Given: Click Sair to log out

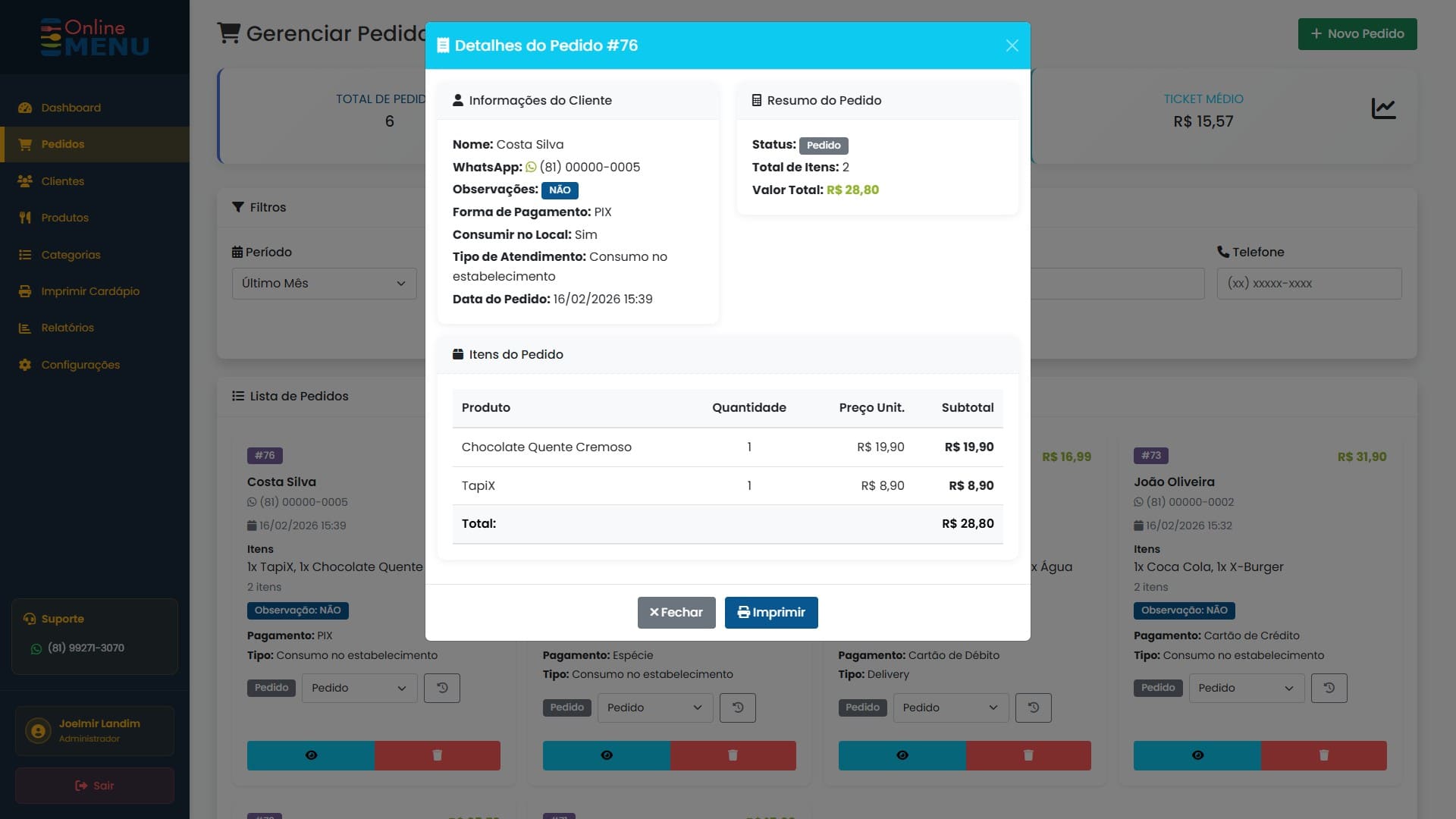Looking at the screenshot, I should click(94, 786).
